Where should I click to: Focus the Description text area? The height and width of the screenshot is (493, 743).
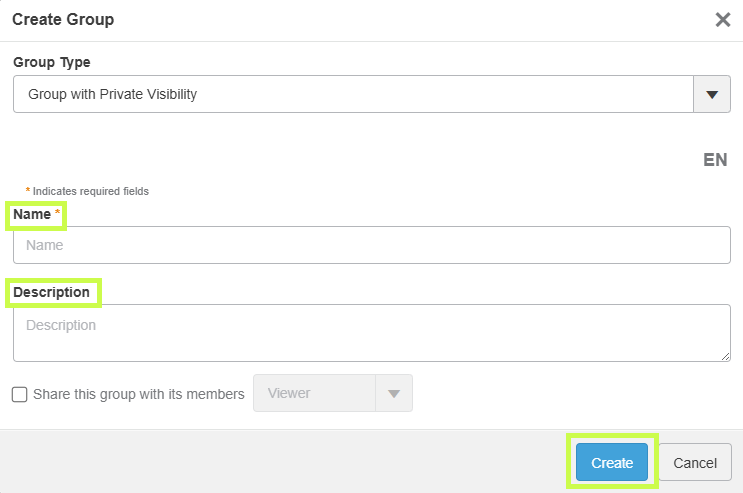point(372,333)
